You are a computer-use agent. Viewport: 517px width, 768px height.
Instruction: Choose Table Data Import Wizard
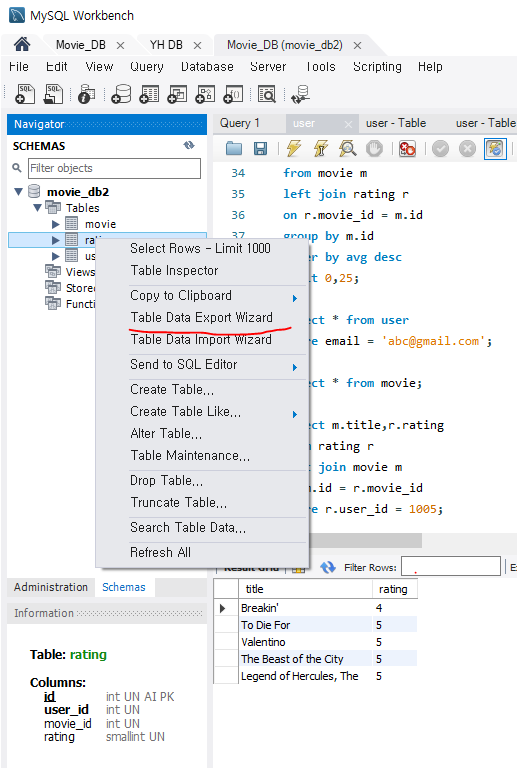[x=201, y=340]
